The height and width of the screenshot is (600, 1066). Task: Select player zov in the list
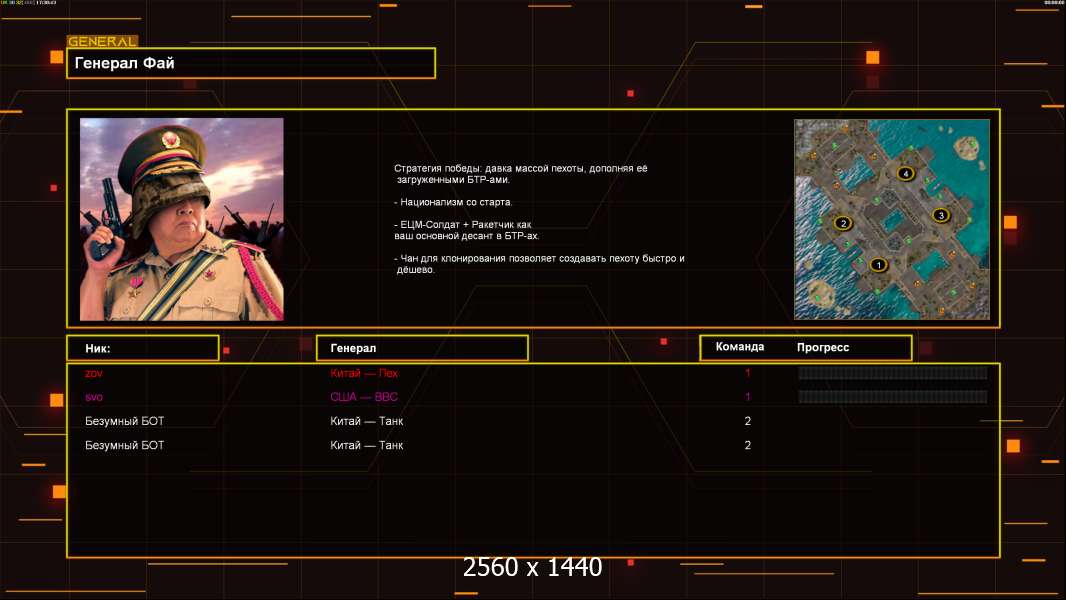click(x=94, y=373)
